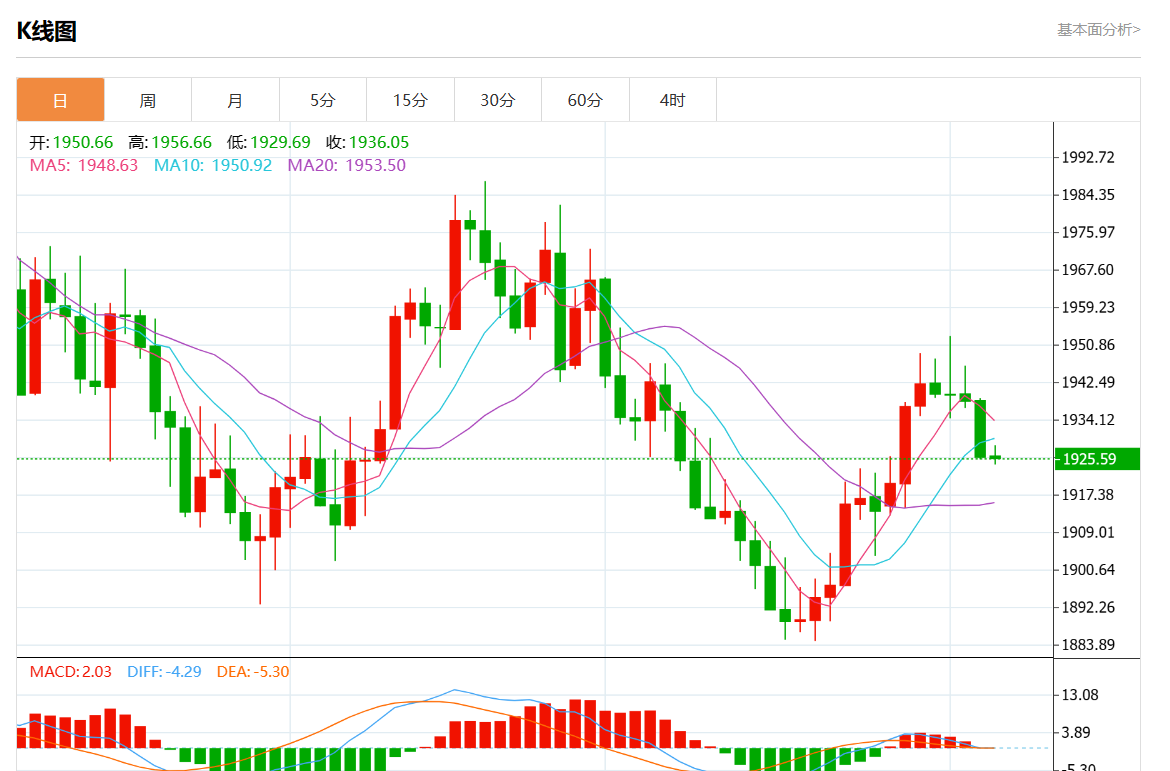Click the 1984.35 price axis label

coord(1087,195)
